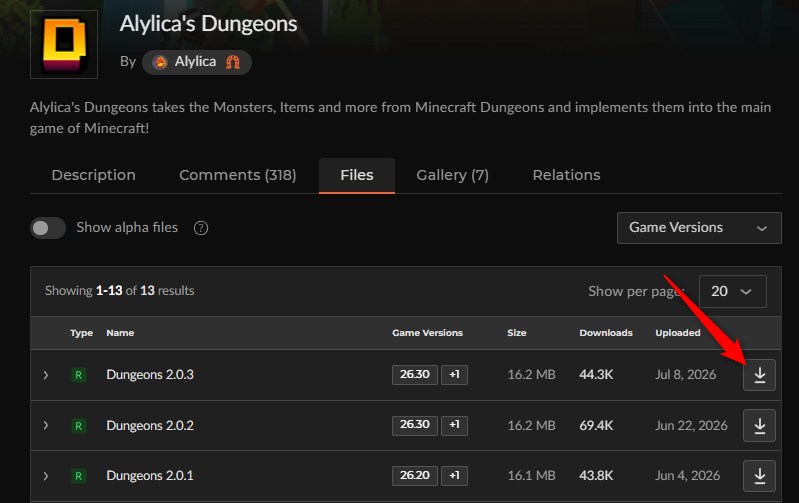Open the Alylica author profile link
This screenshot has width=799, height=503.
(197, 62)
